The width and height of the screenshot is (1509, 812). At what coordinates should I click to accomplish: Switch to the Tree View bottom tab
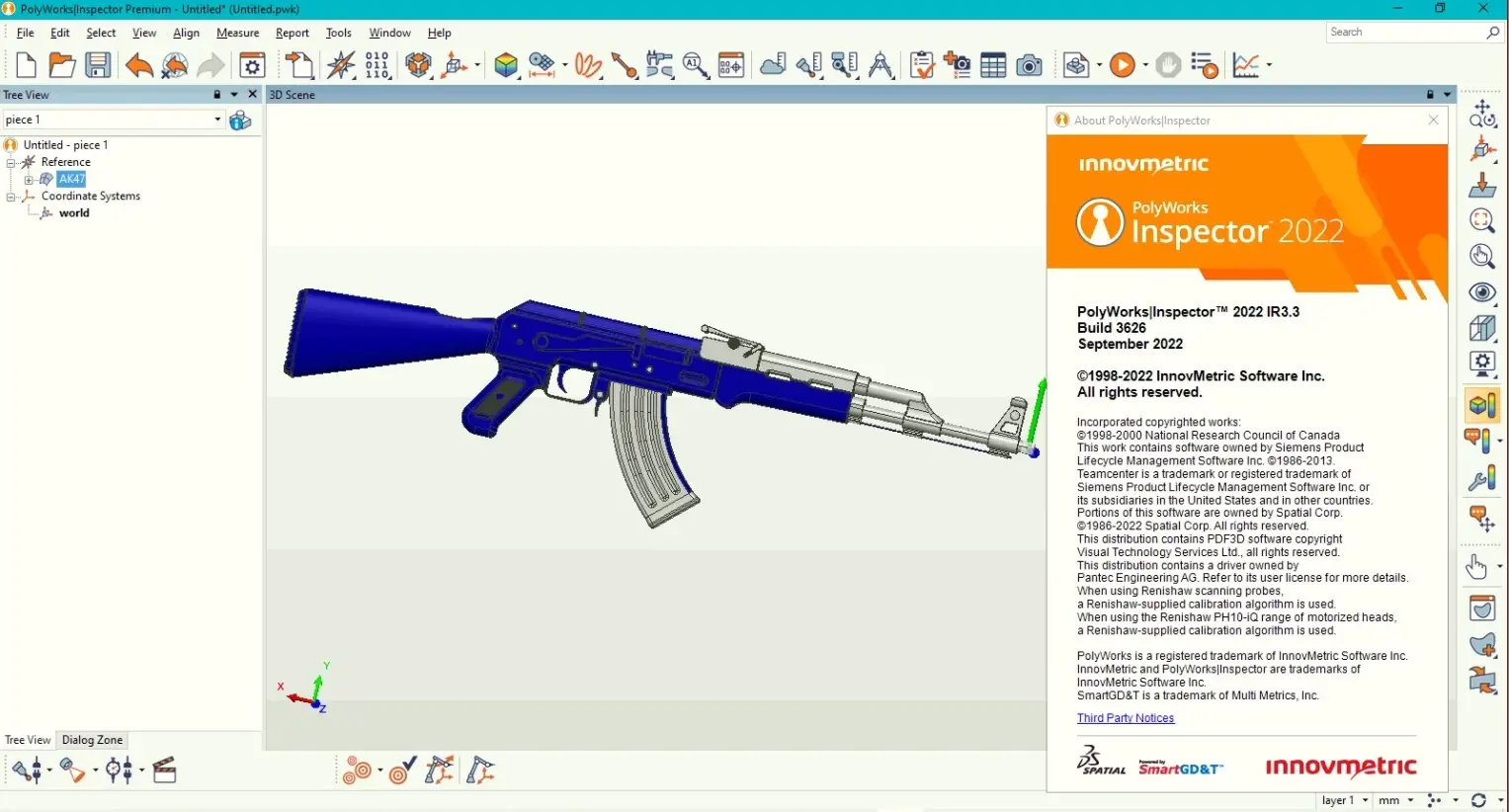(x=28, y=740)
